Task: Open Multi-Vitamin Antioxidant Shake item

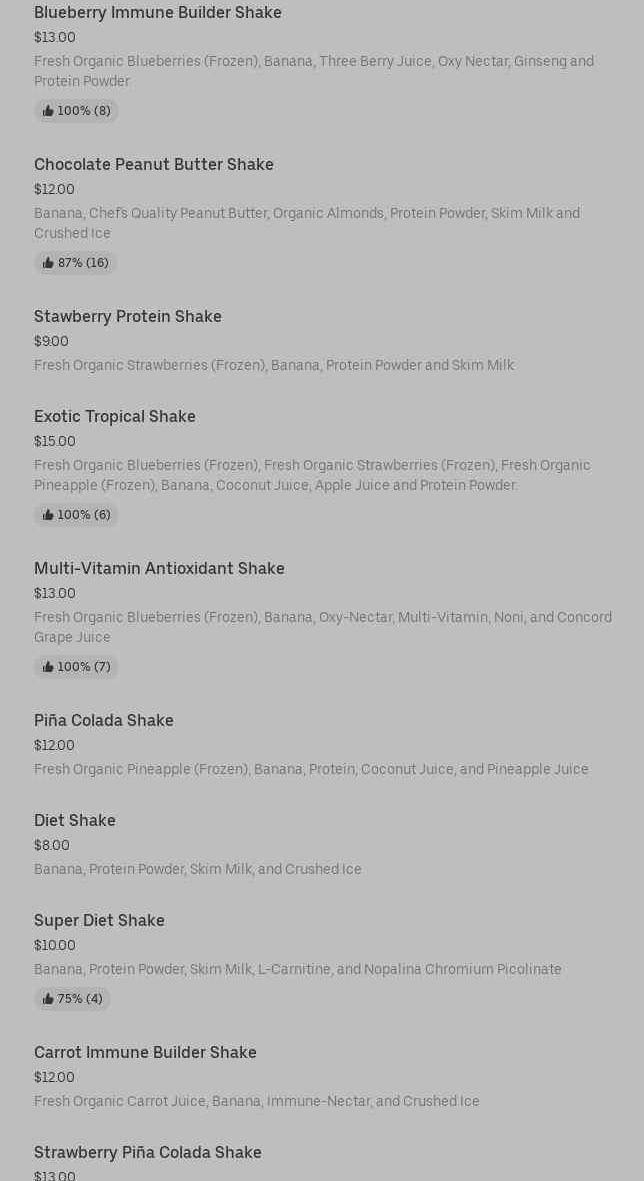Action: [159, 568]
